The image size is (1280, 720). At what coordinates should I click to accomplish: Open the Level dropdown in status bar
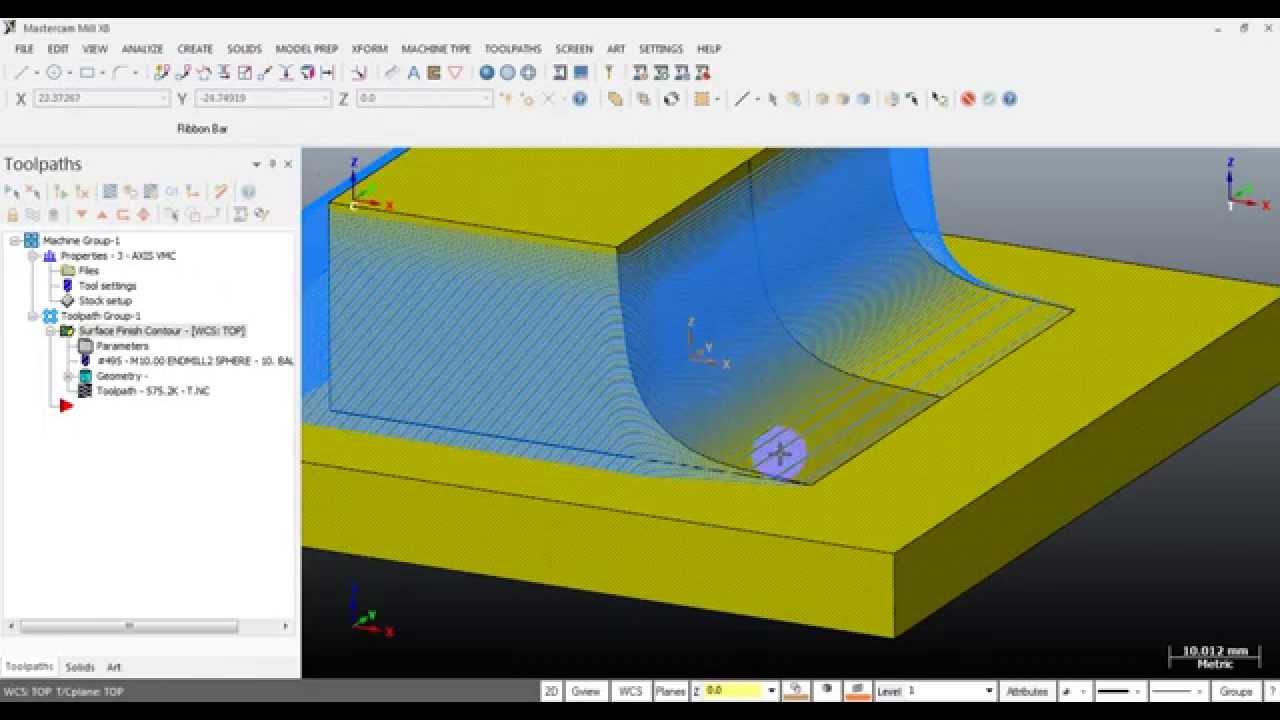pyautogui.click(x=989, y=691)
